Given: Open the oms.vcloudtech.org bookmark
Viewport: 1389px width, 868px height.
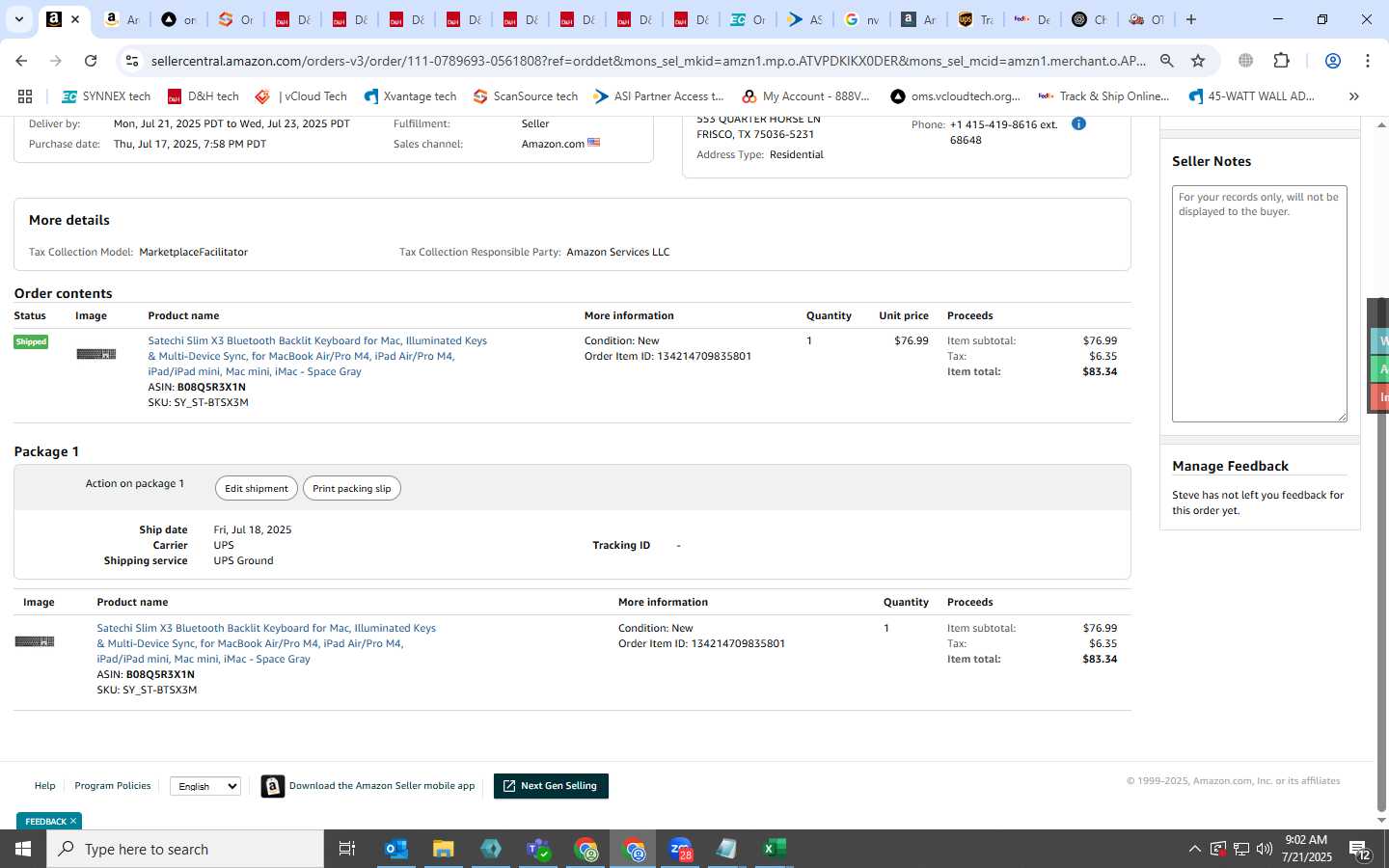Looking at the screenshot, I should click(955, 96).
